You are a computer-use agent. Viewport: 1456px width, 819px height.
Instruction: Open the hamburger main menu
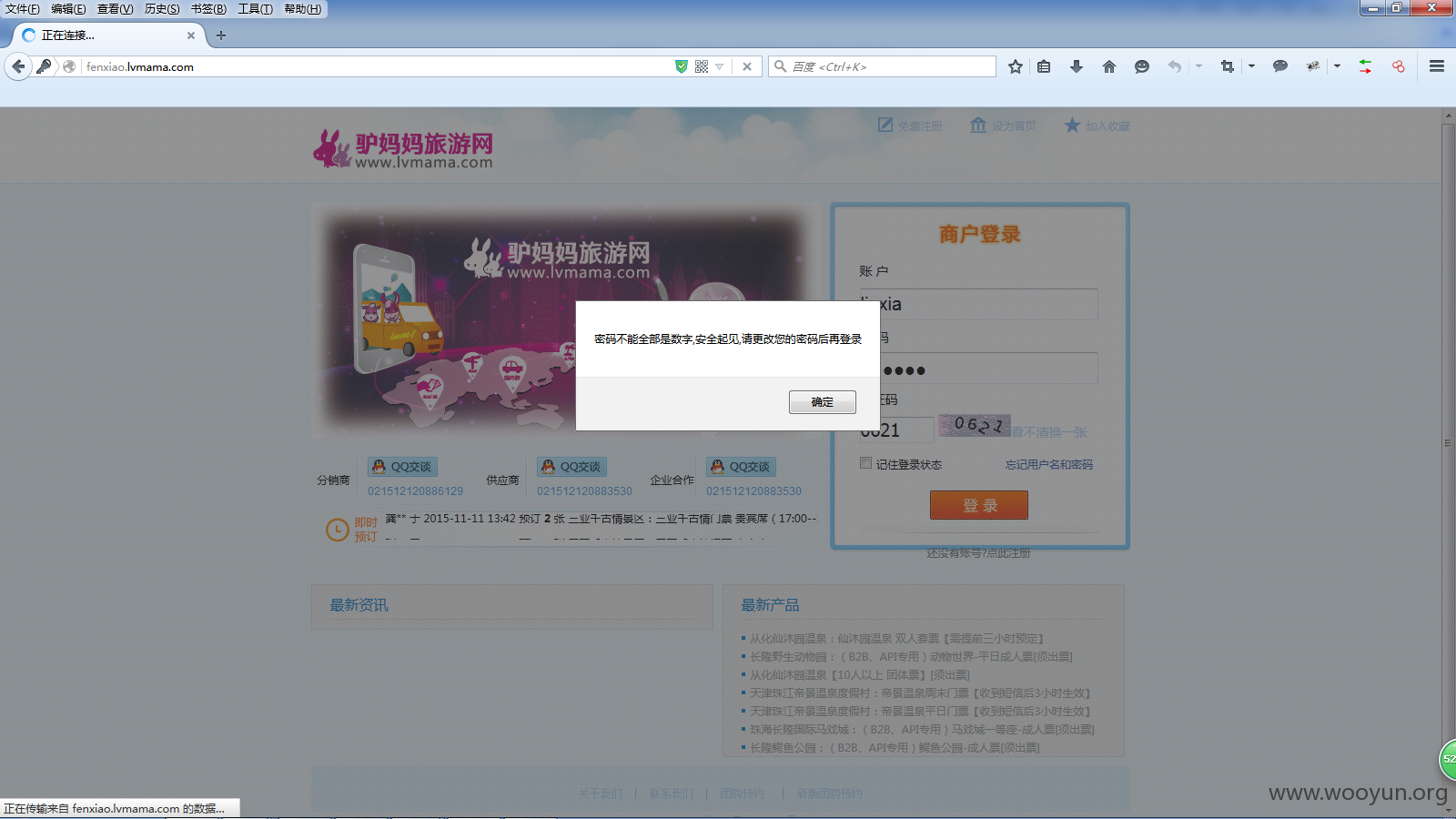tap(1437, 66)
